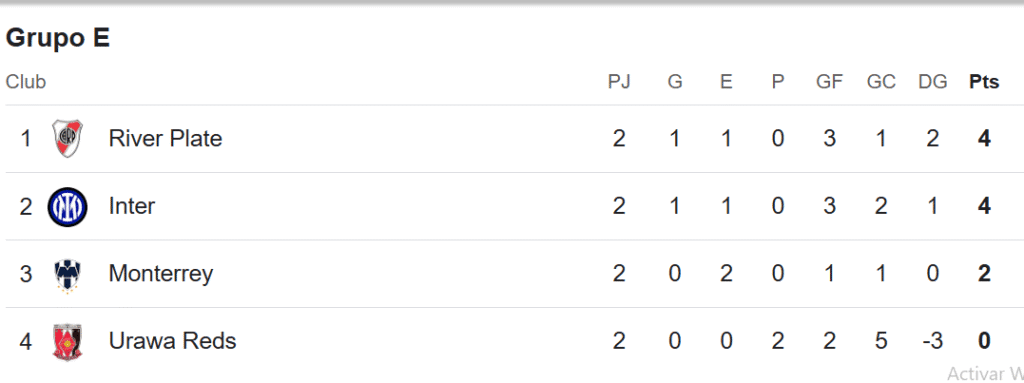Click River Plate's points value 4
Screen dimensions: 1024x383
coord(984,139)
